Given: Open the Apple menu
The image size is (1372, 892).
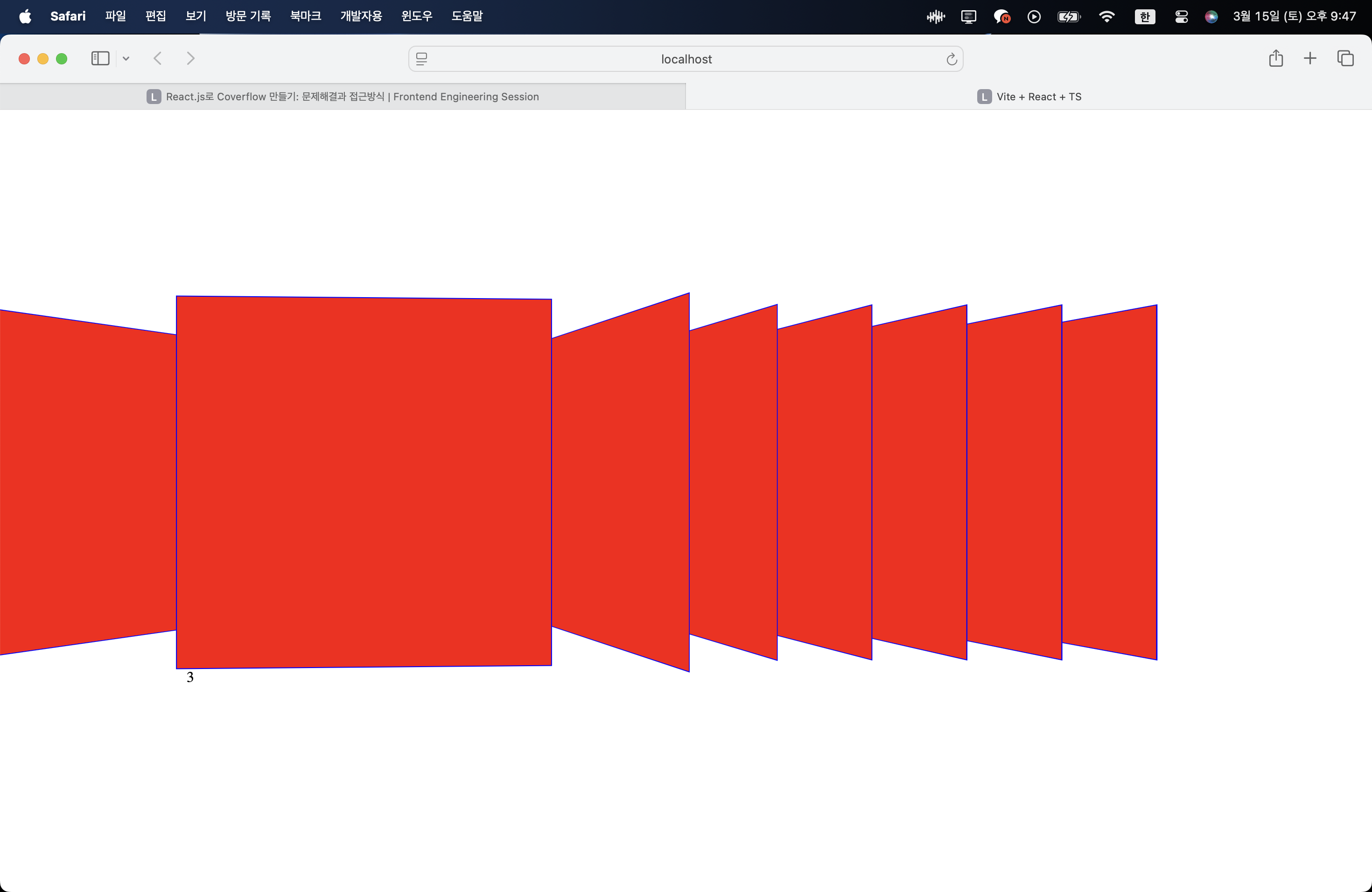Looking at the screenshot, I should (x=25, y=16).
